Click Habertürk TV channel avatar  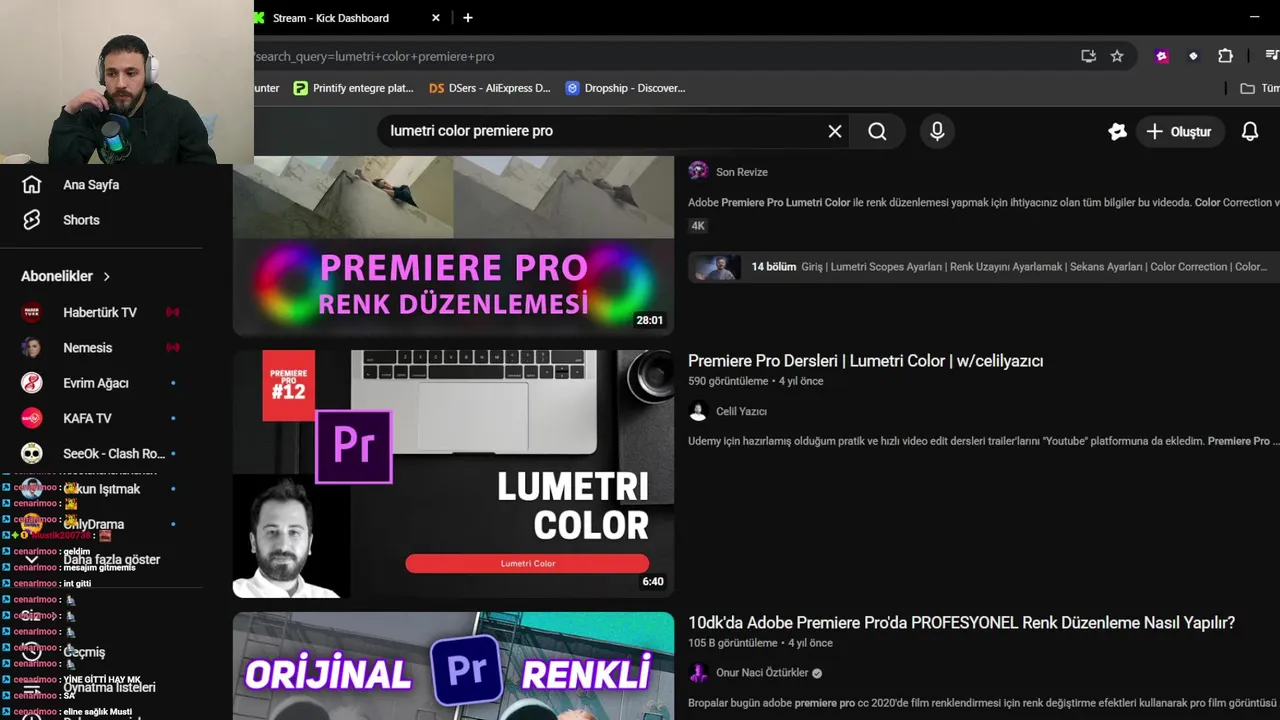tap(32, 312)
